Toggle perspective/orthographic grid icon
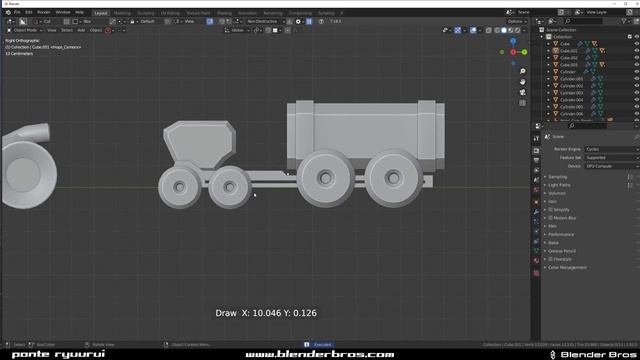This screenshot has width=640, height=360. (x=522, y=103)
